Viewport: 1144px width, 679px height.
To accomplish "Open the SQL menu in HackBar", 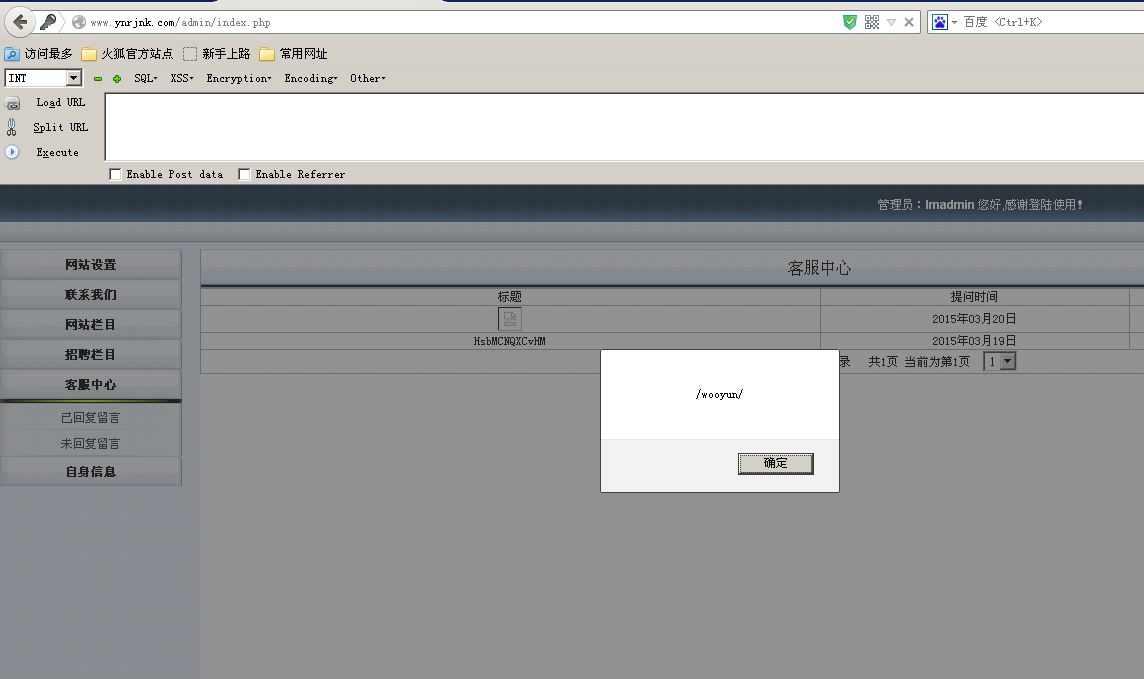I will tap(145, 78).
